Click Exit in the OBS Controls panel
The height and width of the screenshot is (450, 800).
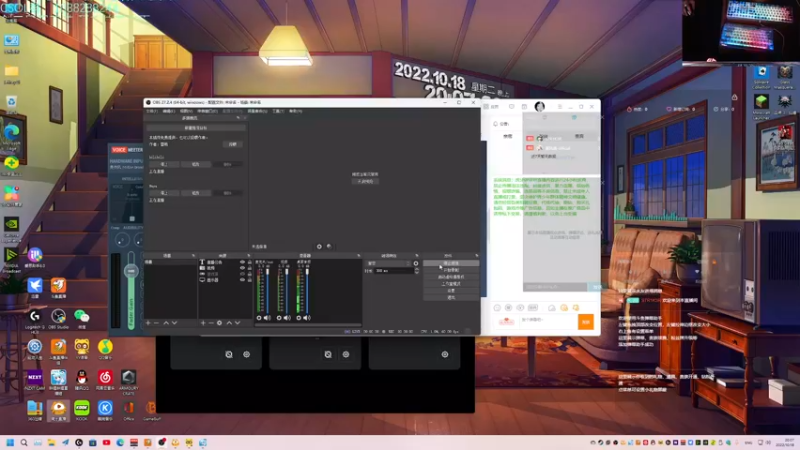[x=451, y=297]
